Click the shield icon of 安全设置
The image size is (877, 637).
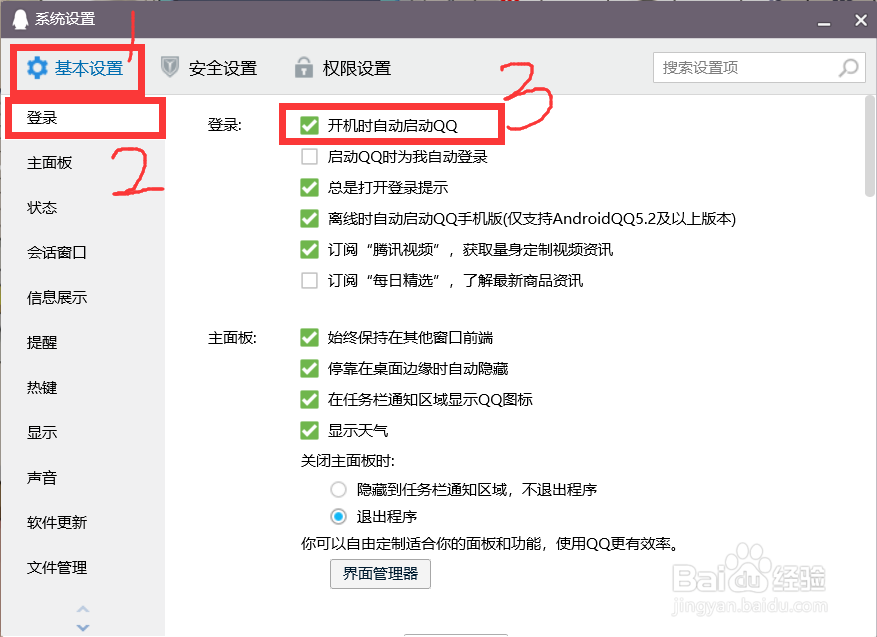coord(169,67)
